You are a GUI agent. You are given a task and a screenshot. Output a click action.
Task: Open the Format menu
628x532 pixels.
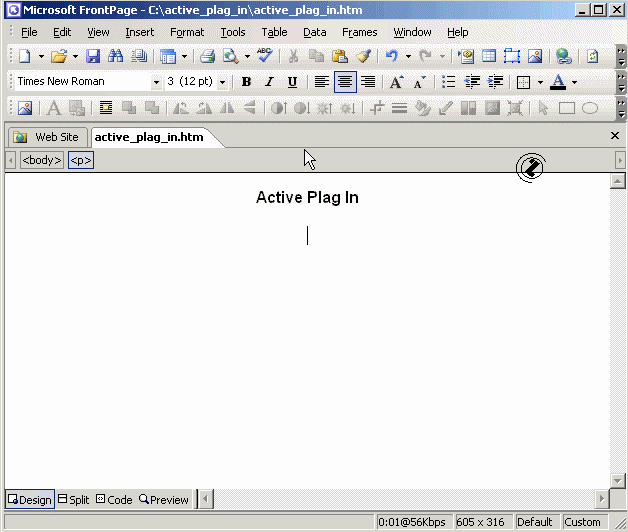click(187, 32)
